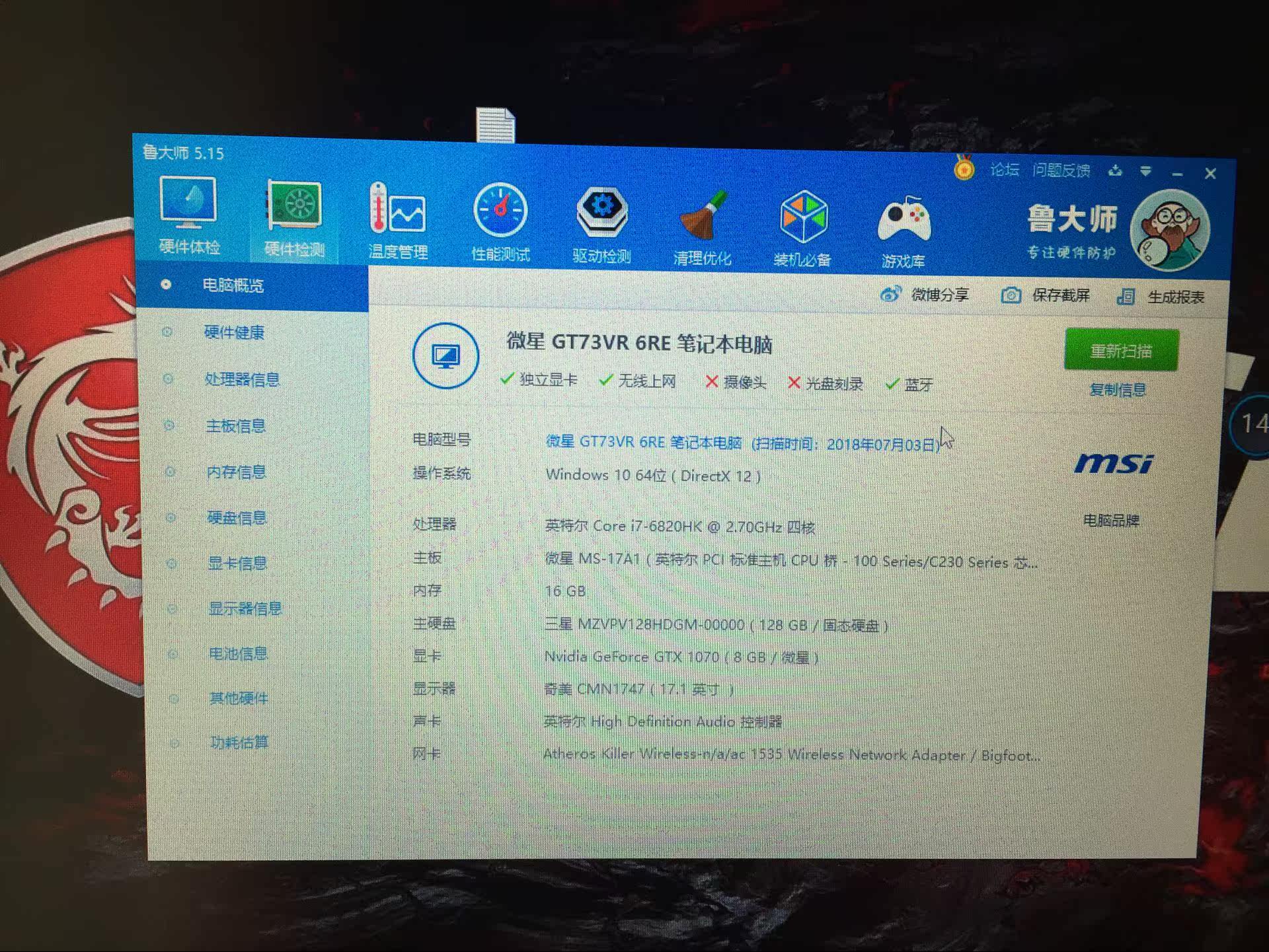
Task: Select 硬件健康 in the left sidebar
Action: coord(234,332)
